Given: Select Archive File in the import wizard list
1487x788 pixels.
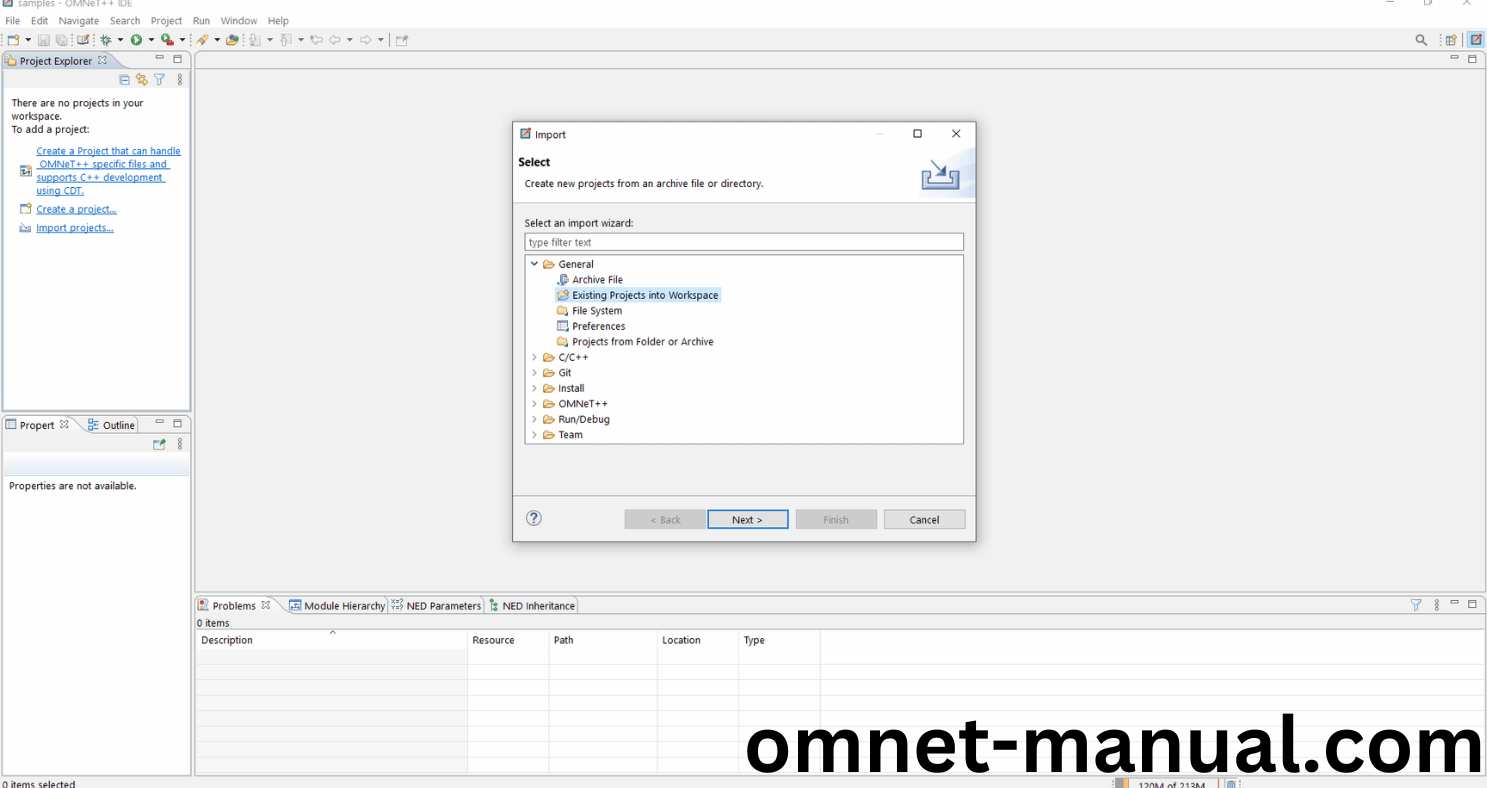Looking at the screenshot, I should pyautogui.click(x=597, y=280).
